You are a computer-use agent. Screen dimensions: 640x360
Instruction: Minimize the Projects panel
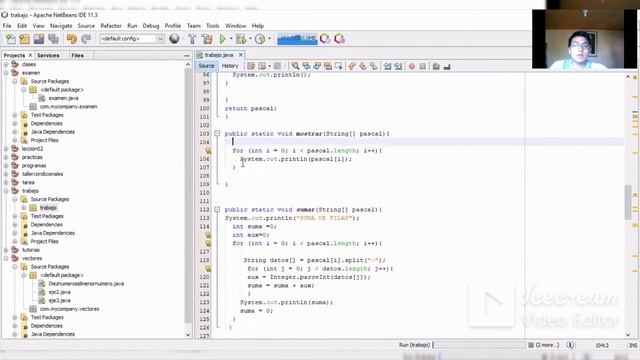pyautogui.click(x=187, y=56)
